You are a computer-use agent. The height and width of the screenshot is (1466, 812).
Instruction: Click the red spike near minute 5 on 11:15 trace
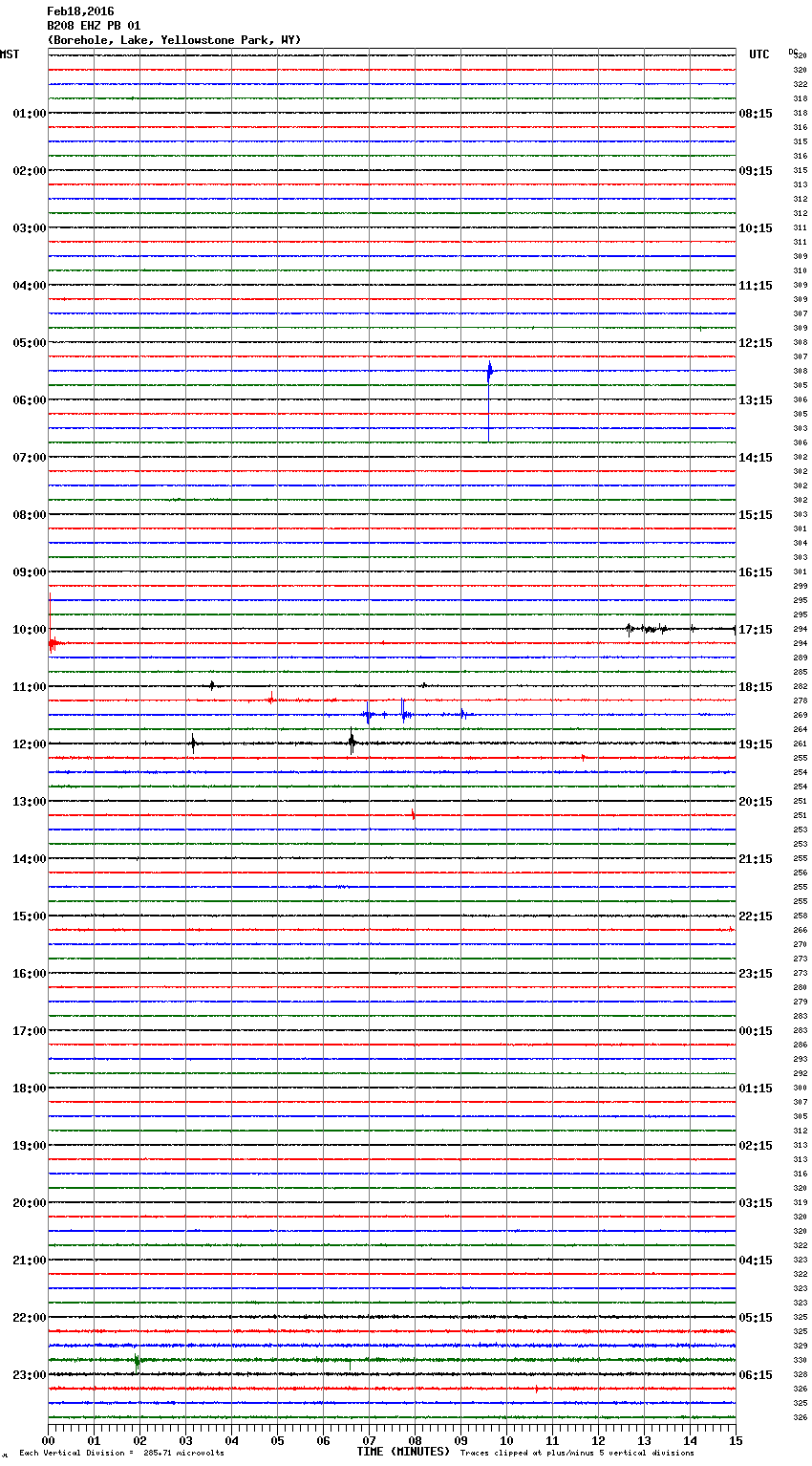[271, 698]
